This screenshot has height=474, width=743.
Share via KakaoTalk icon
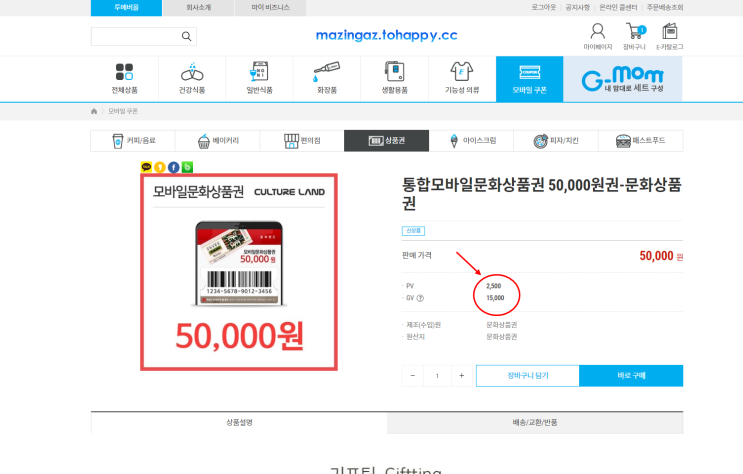click(x=146, y=167)
